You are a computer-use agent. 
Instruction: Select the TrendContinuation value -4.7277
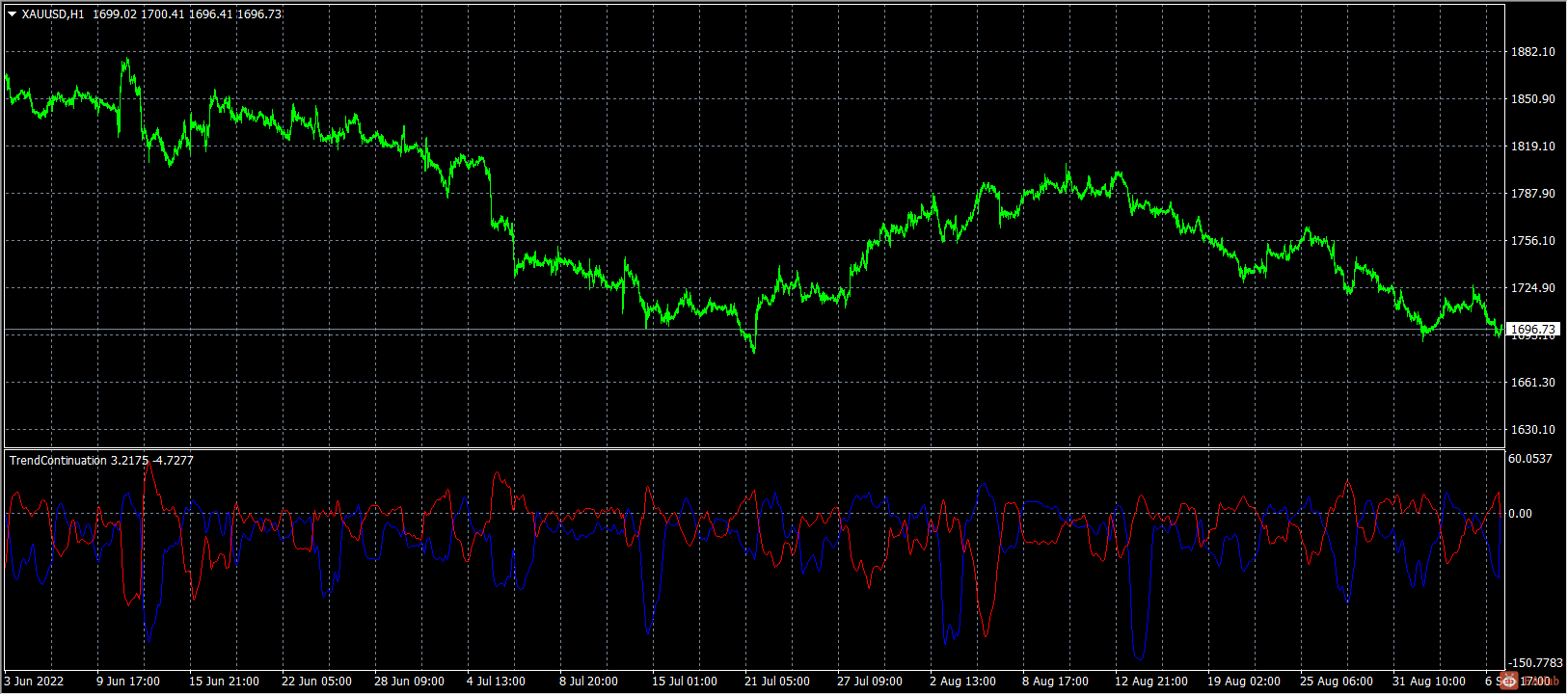click(174, 461)
